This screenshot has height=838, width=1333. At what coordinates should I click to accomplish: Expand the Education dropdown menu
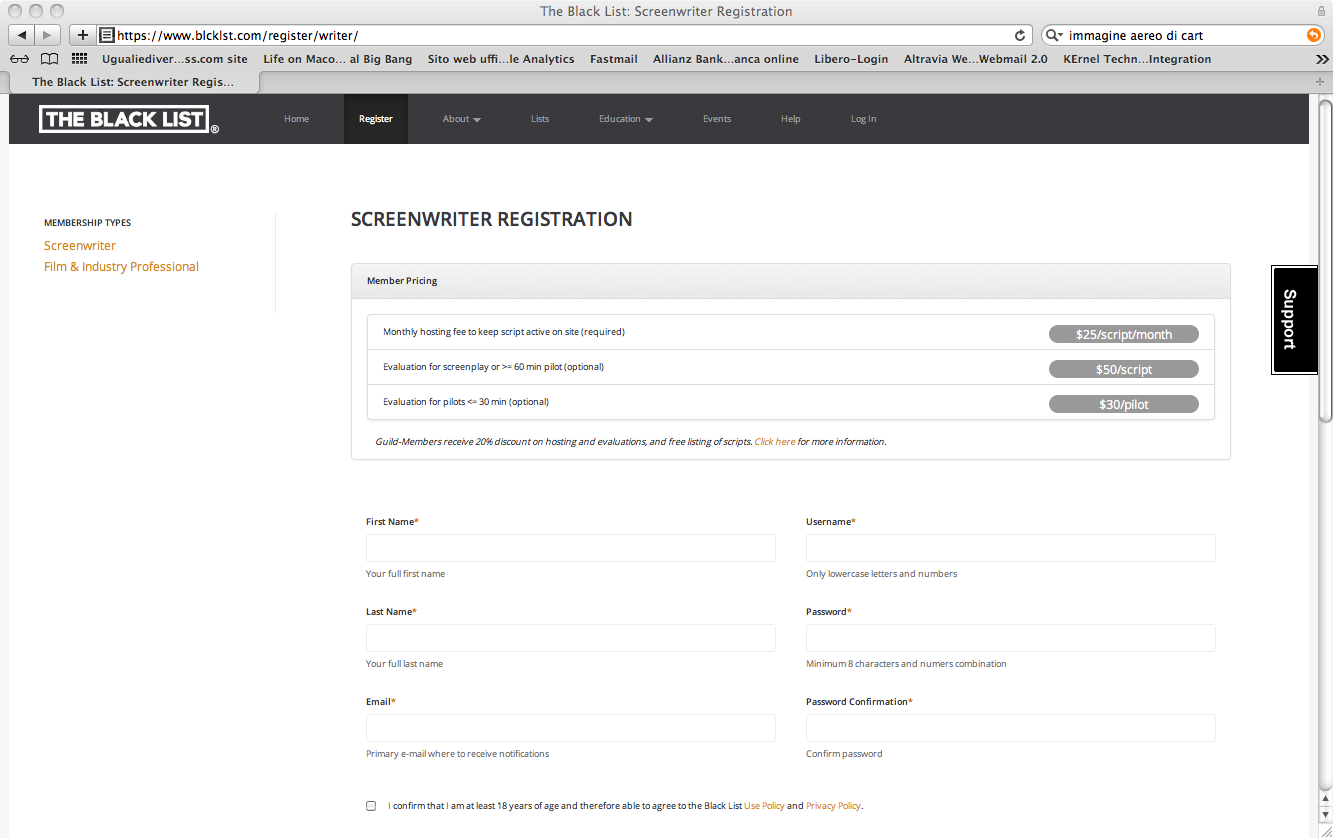click(625, 119)
